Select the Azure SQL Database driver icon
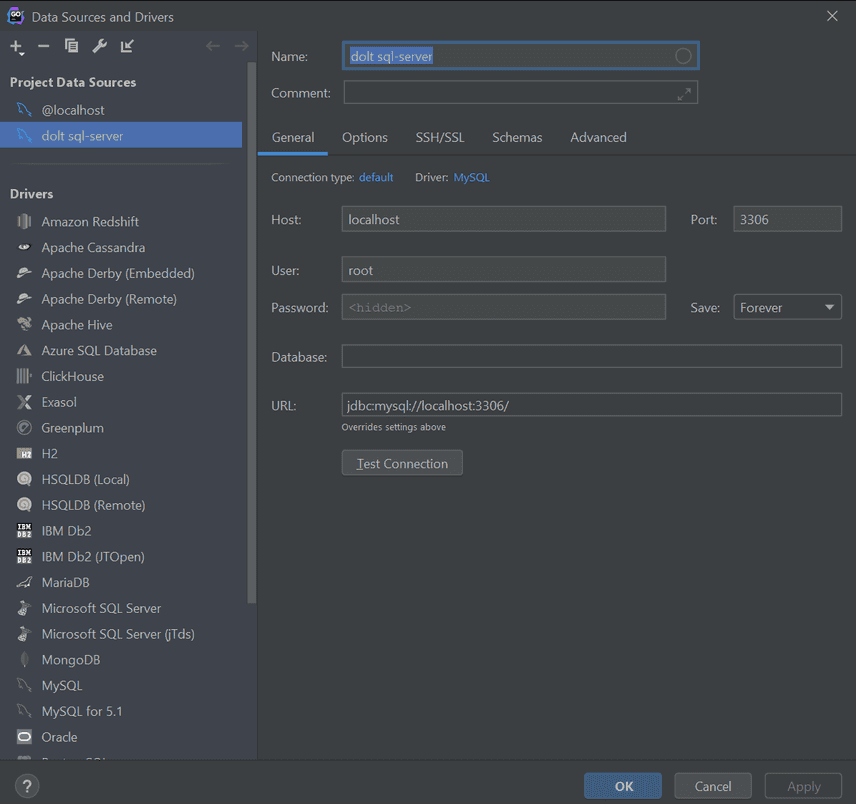The width and height of the screenshot is (856, 804). click(x=24, y=350)
